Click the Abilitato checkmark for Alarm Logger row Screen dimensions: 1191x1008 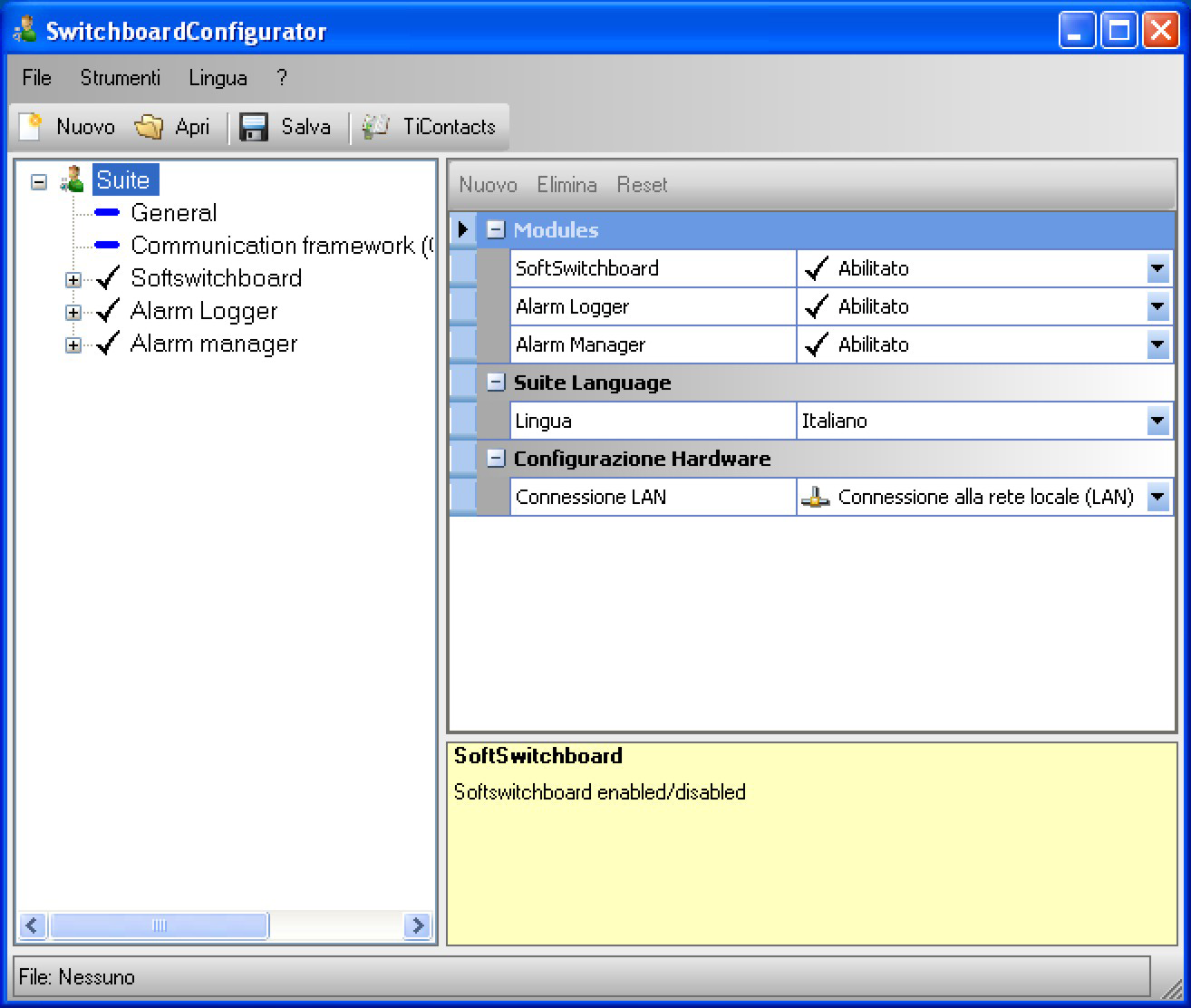(x=817, y=306)
